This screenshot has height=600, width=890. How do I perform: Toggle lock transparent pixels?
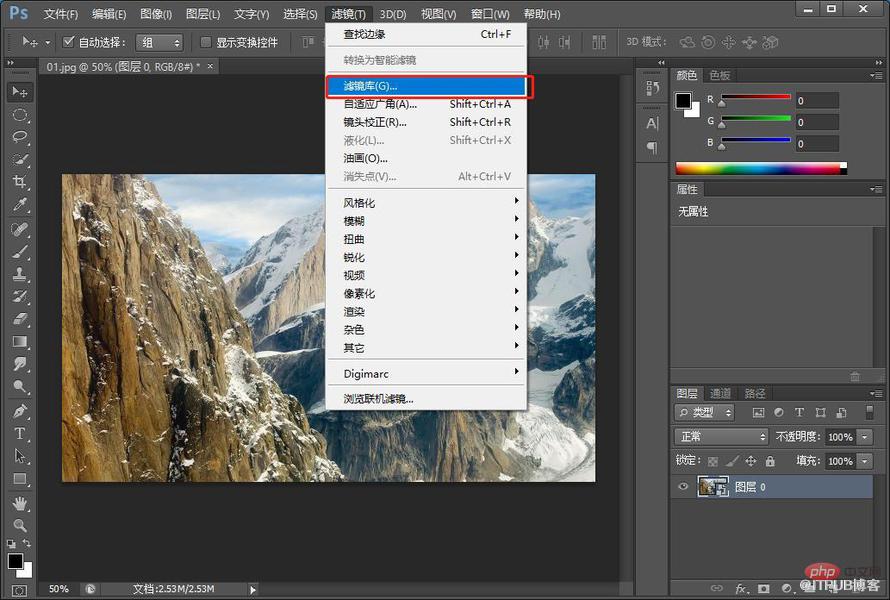click(x=713, y=461)
